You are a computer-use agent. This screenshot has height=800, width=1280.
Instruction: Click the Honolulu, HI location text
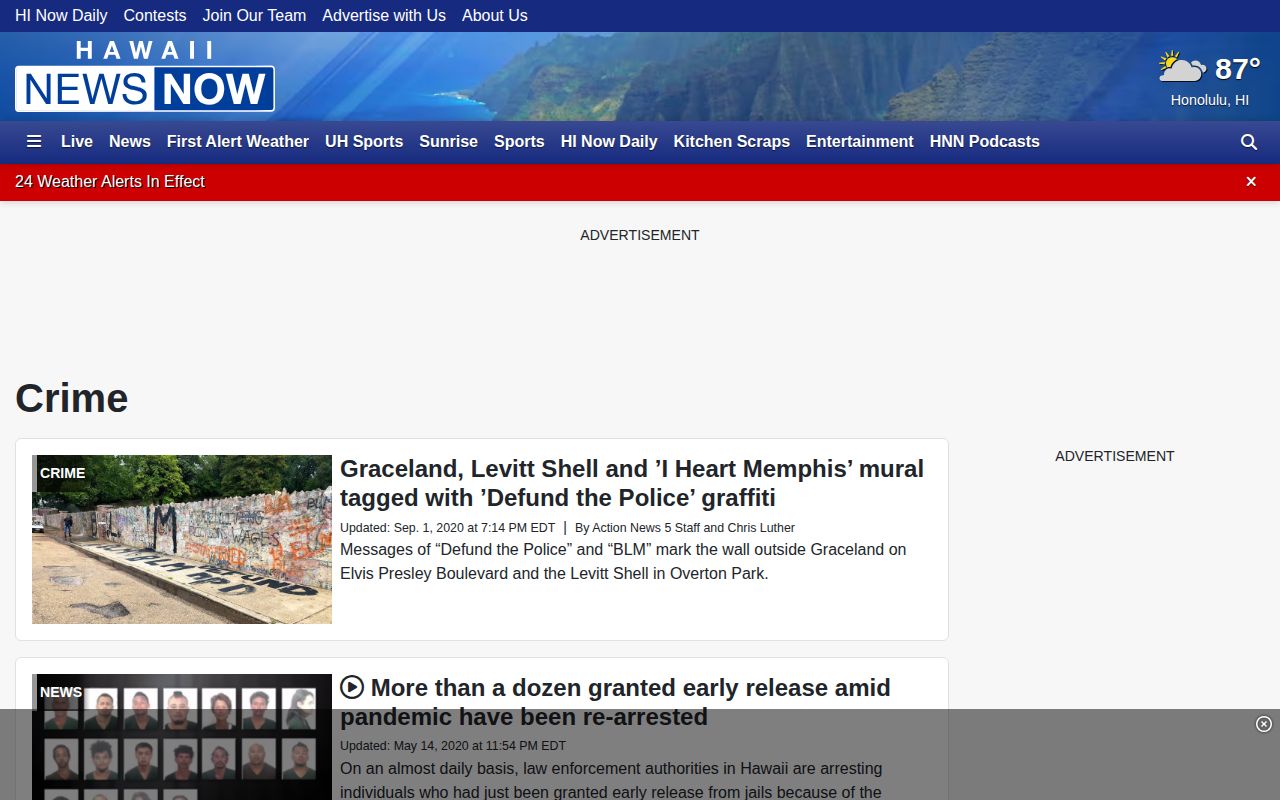point(1210,100)
